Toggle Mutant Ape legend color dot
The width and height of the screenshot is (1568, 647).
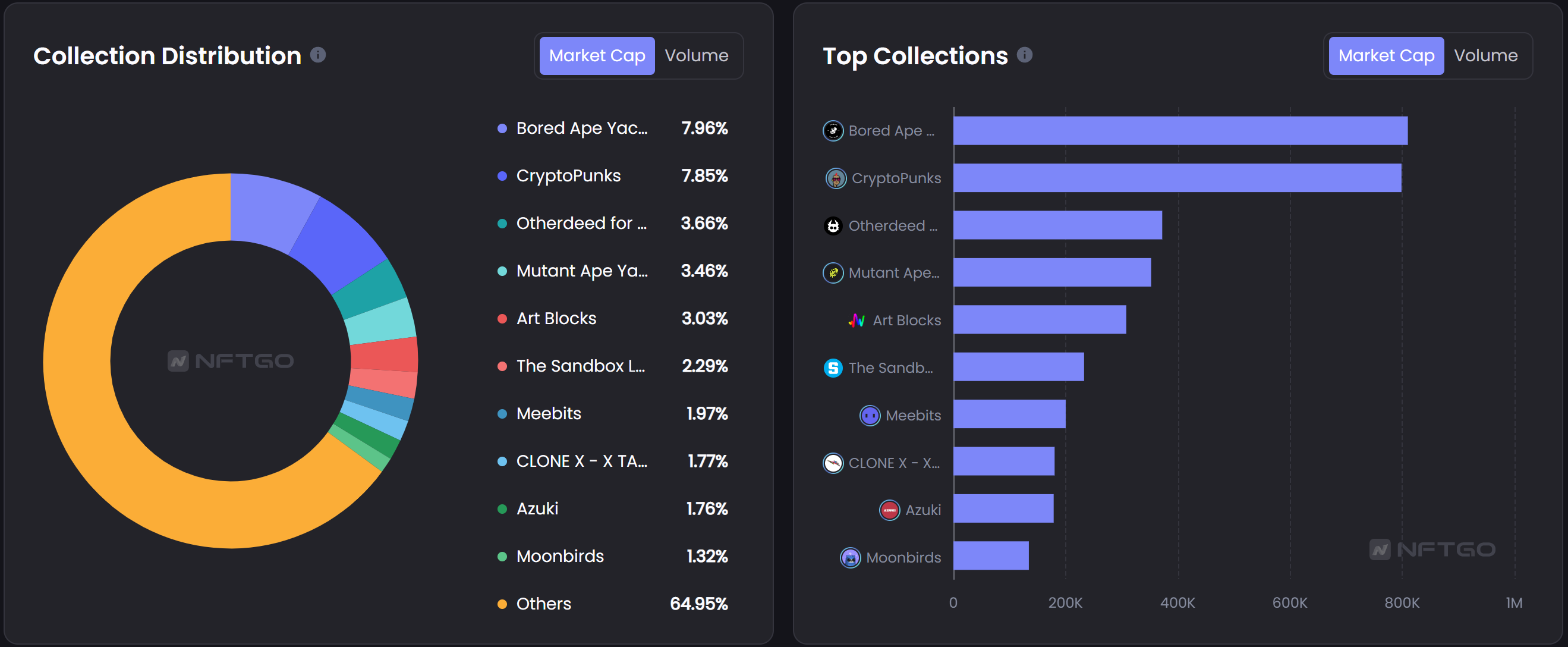coord(502,271)
